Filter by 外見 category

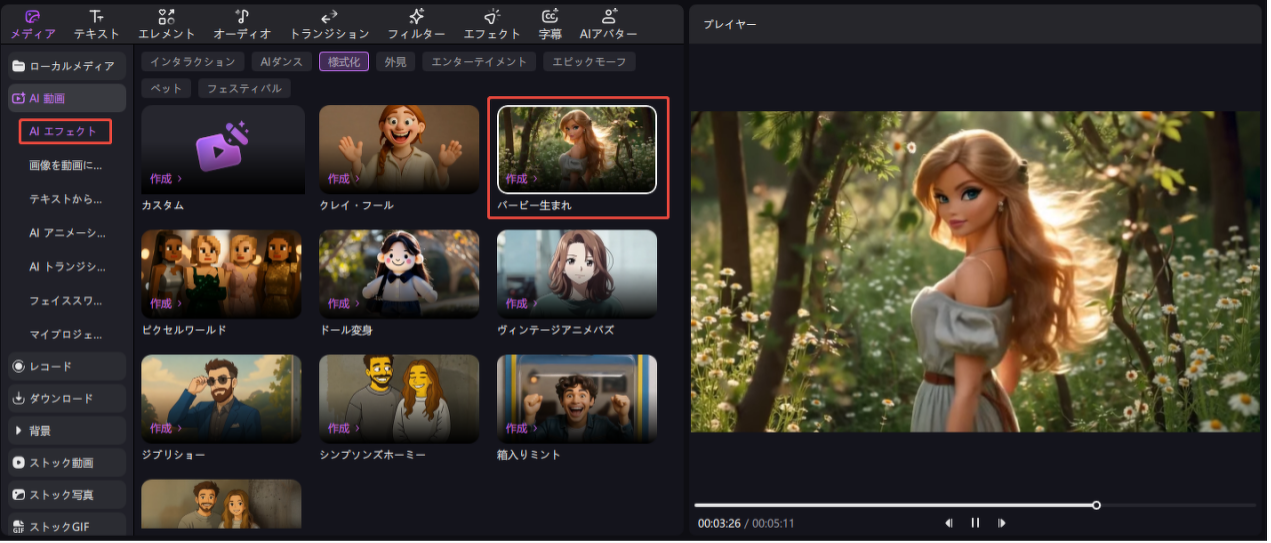tap(396, 62)
